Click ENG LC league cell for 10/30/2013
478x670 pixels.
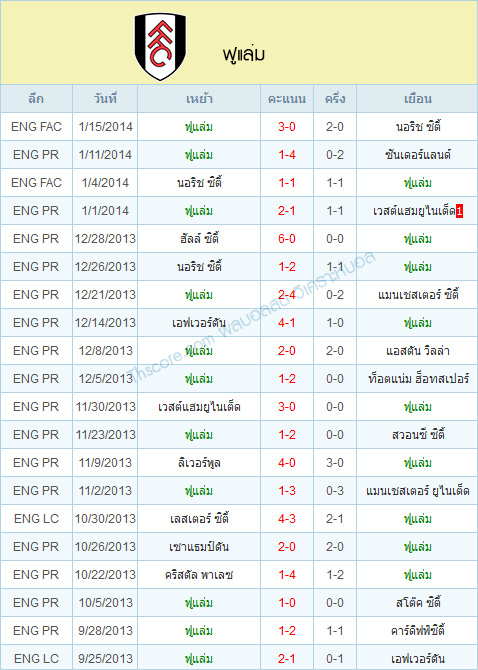coord(36,519)
